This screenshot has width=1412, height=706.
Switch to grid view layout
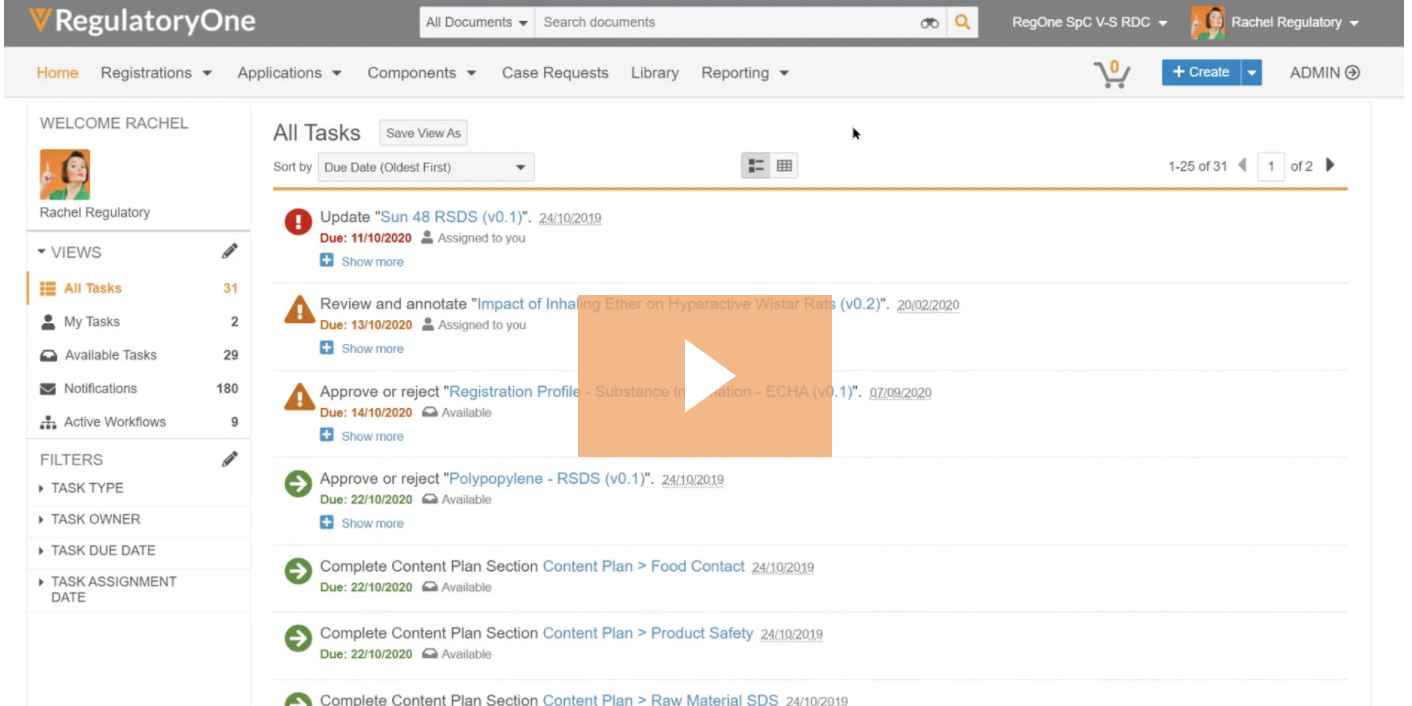[x=783, y=165]
